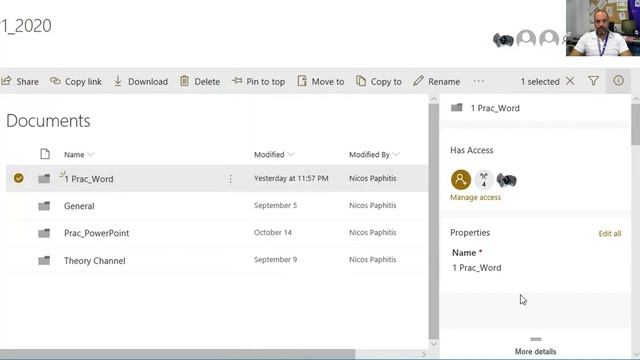Click dark avatar picture under Has Access
This screenshot has height=360, width=640.
point(507,180)
